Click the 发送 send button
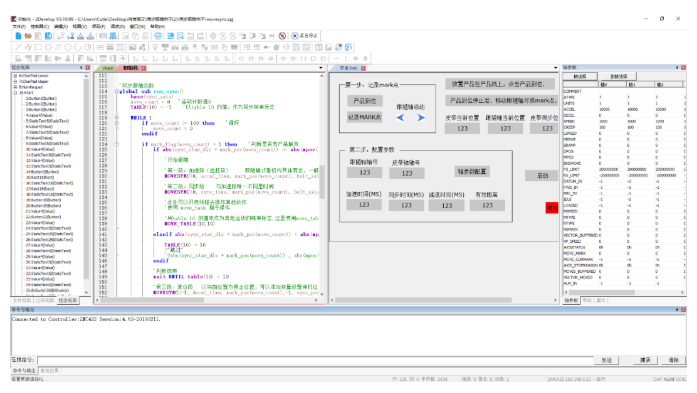Image resolution: width=697 pixels, height=393 pixels. point(607,360)
